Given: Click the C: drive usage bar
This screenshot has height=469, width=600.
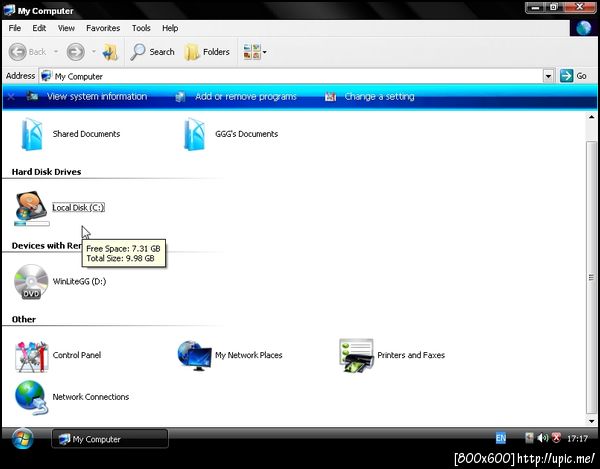Looking at the screenshot, I should click(x=32, y=223).
